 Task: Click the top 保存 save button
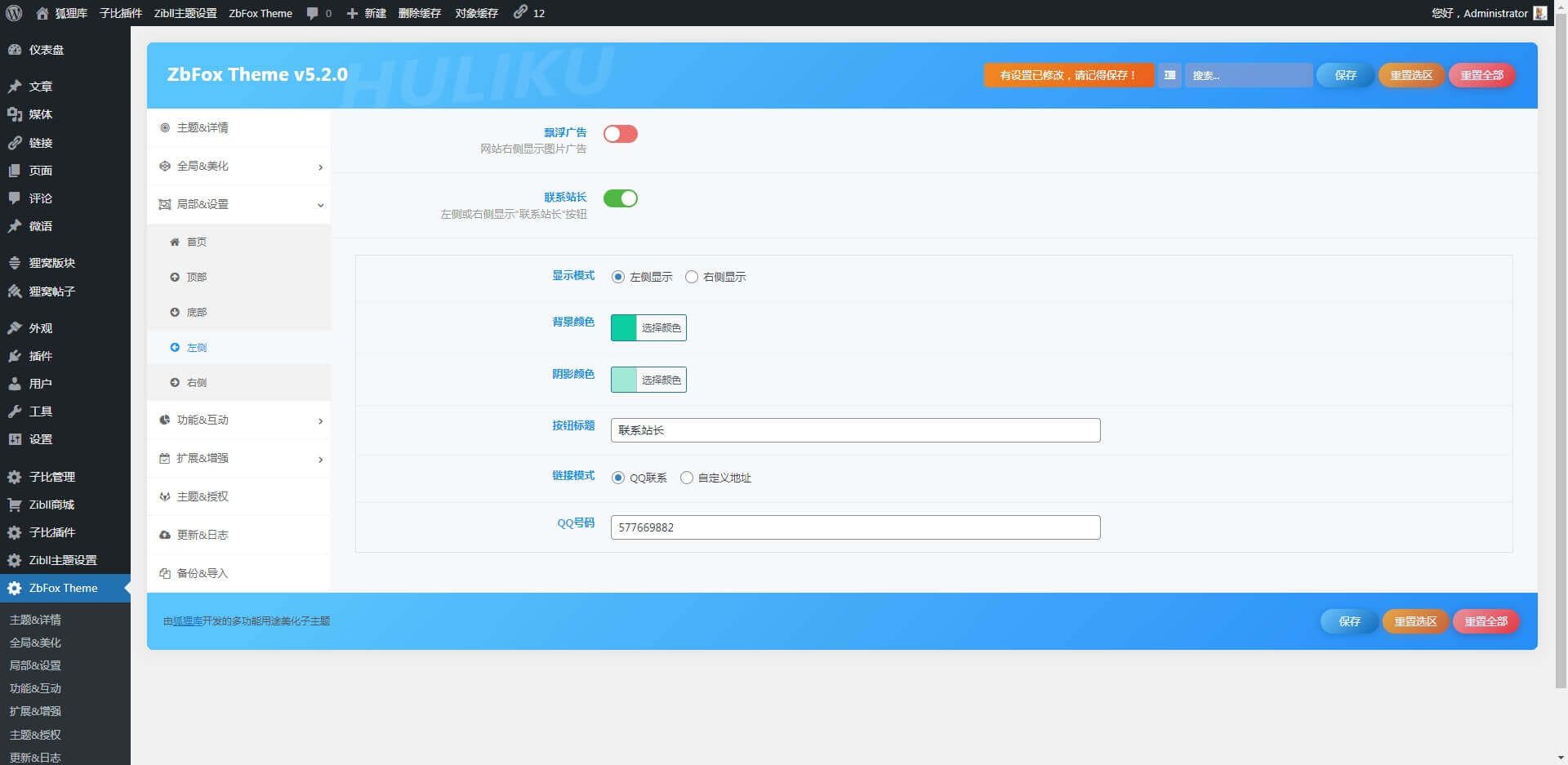coord(1345,75)
